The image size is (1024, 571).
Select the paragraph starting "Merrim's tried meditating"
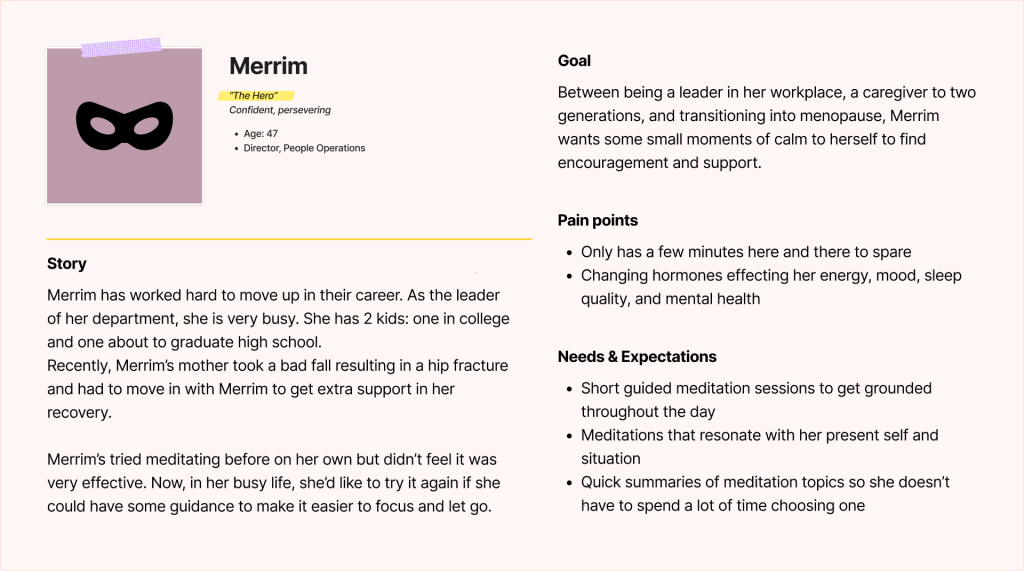click(272, 482)
